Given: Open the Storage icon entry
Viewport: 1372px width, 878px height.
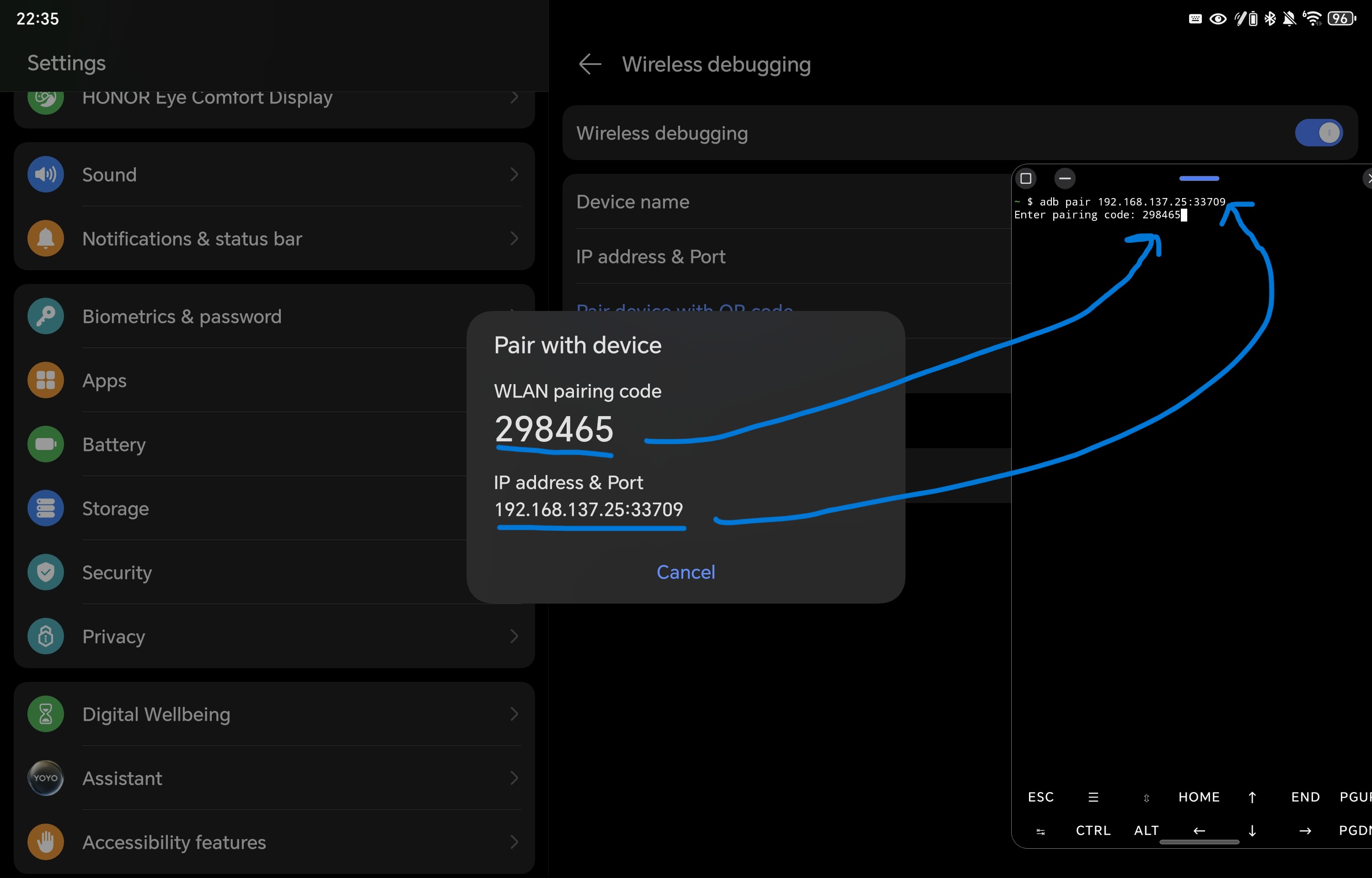Looking at the screenshot, I should coord(46,508).
